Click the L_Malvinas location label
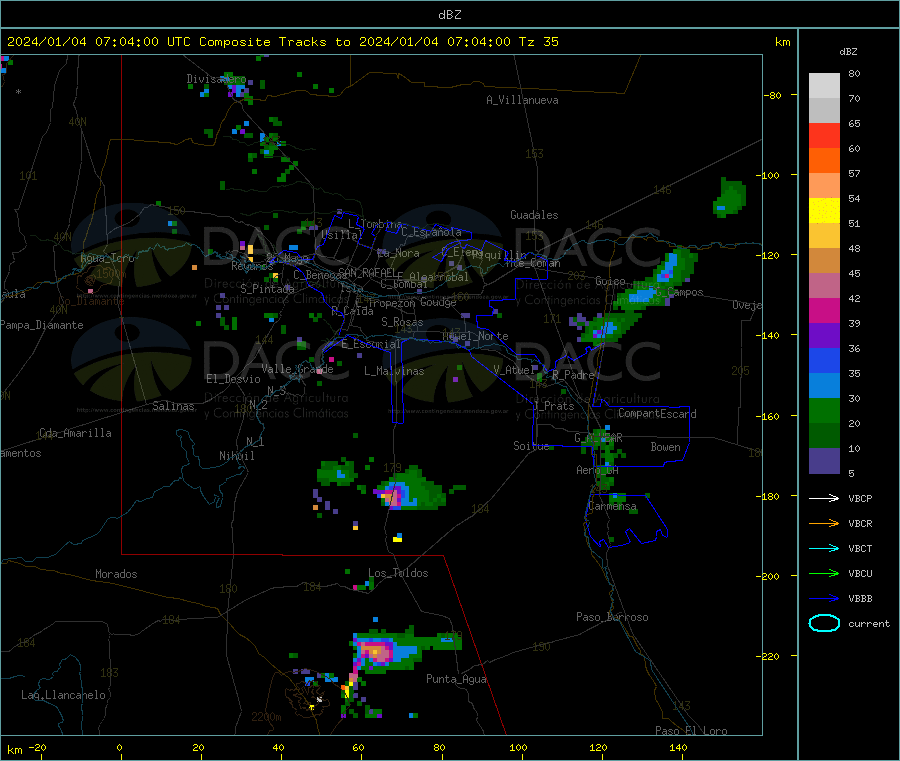This screenshot has width=900, height=761. [394, 371]
